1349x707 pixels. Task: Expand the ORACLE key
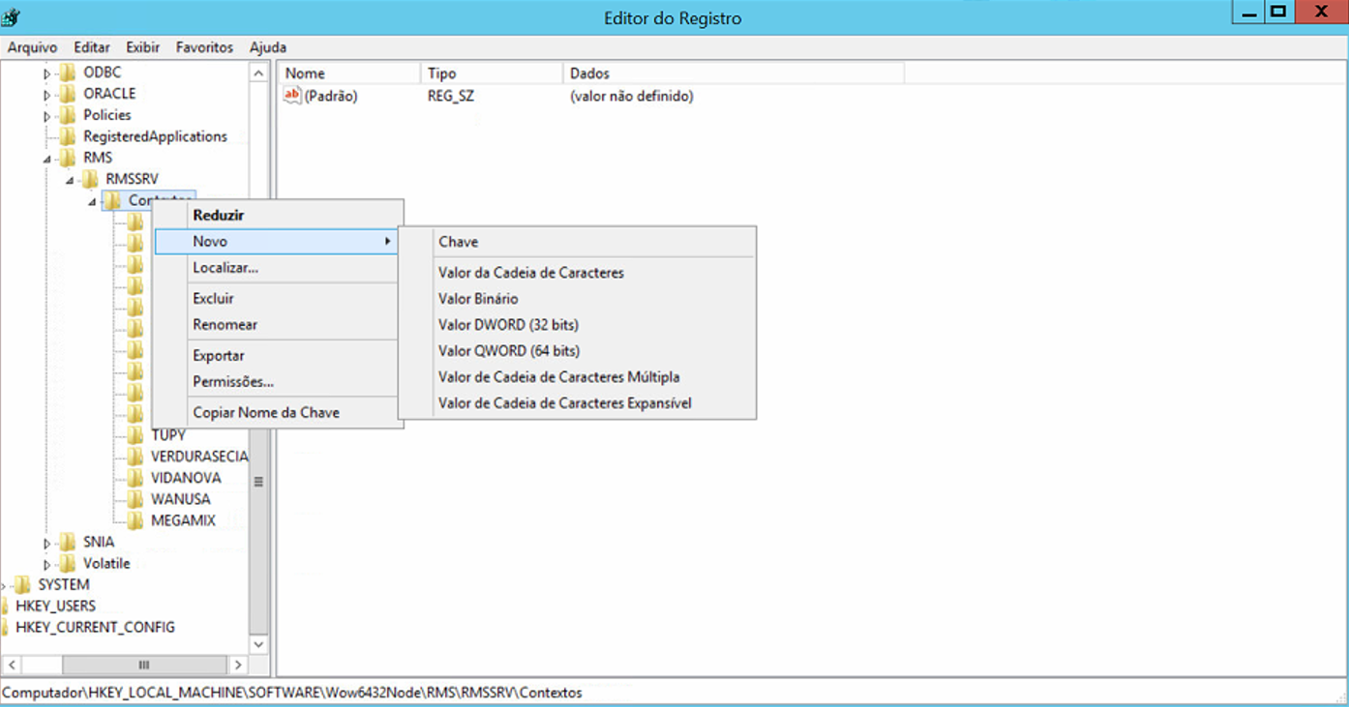click(47, 95)
